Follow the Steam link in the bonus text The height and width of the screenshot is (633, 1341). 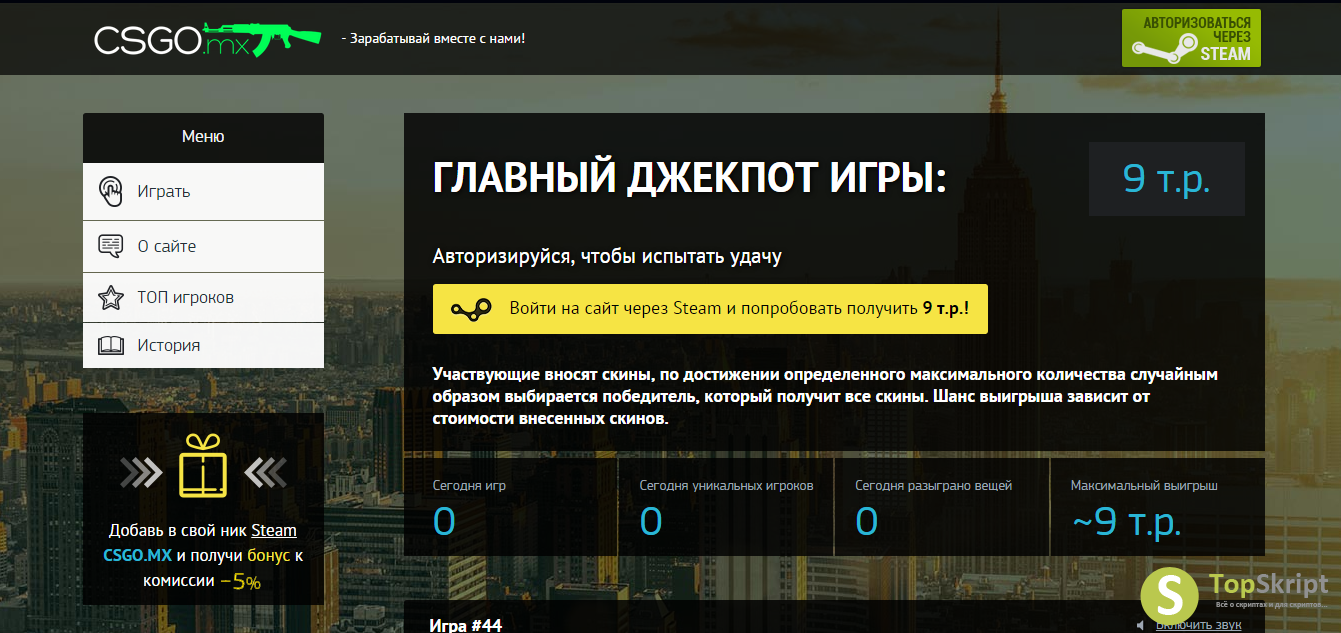[x=274, y=531]
